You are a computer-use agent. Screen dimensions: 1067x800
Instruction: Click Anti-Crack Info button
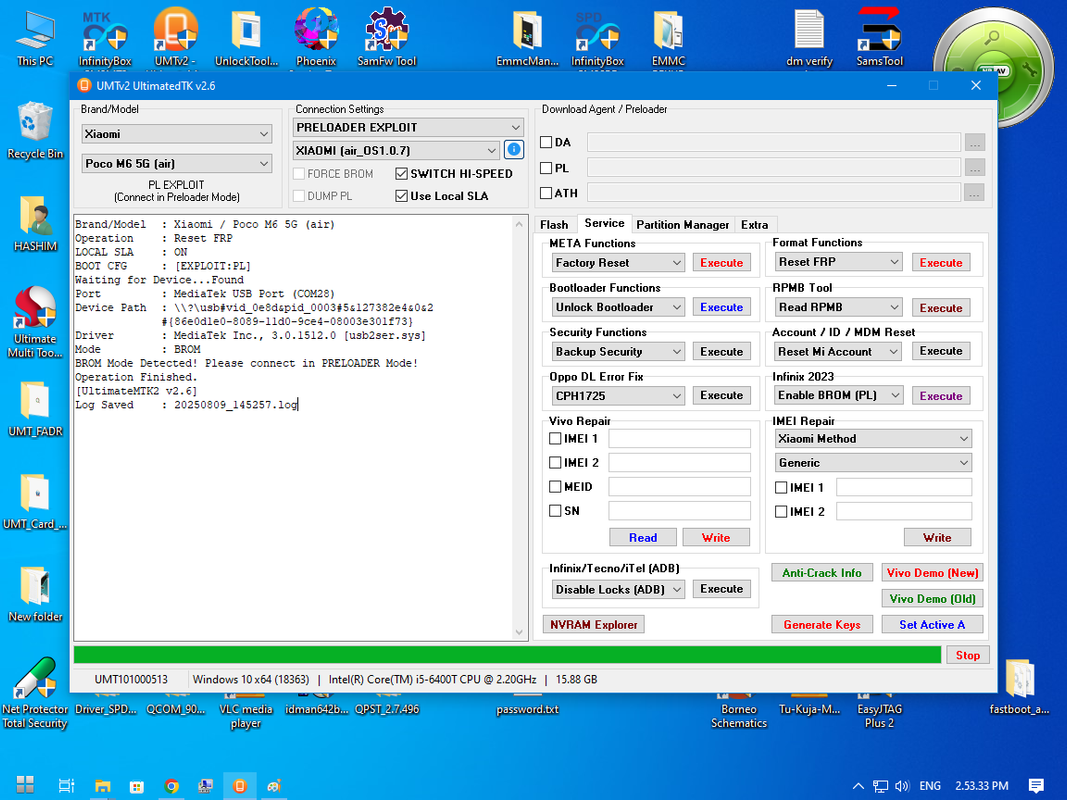click(822, 573)
